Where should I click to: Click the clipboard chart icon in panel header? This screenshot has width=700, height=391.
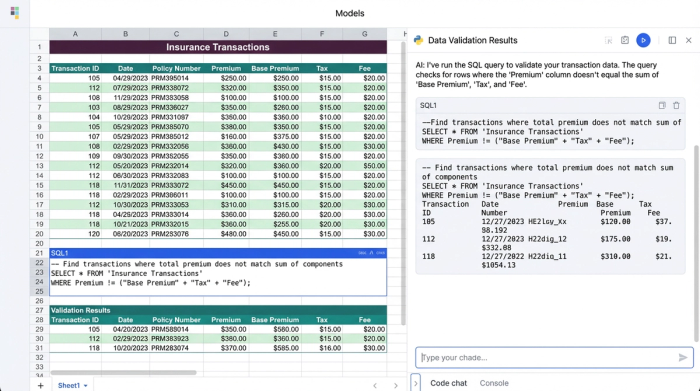[625, 40]
